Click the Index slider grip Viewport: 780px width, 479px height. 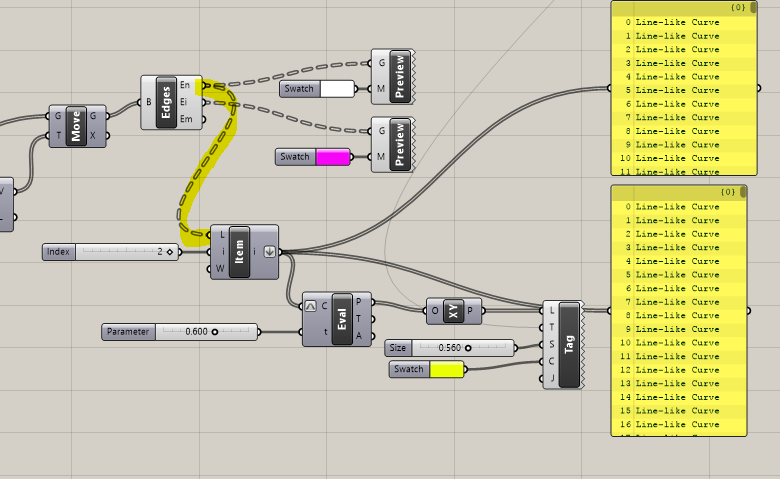coord(170,252)
